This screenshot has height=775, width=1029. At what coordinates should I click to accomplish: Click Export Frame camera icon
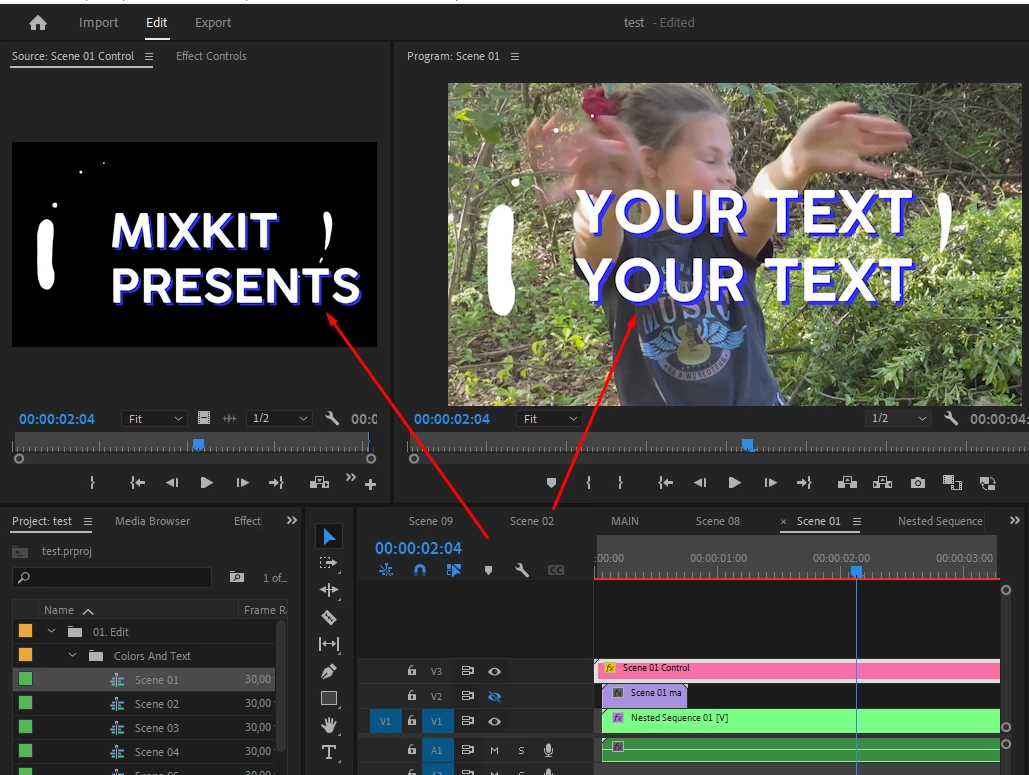pos(917,483)
